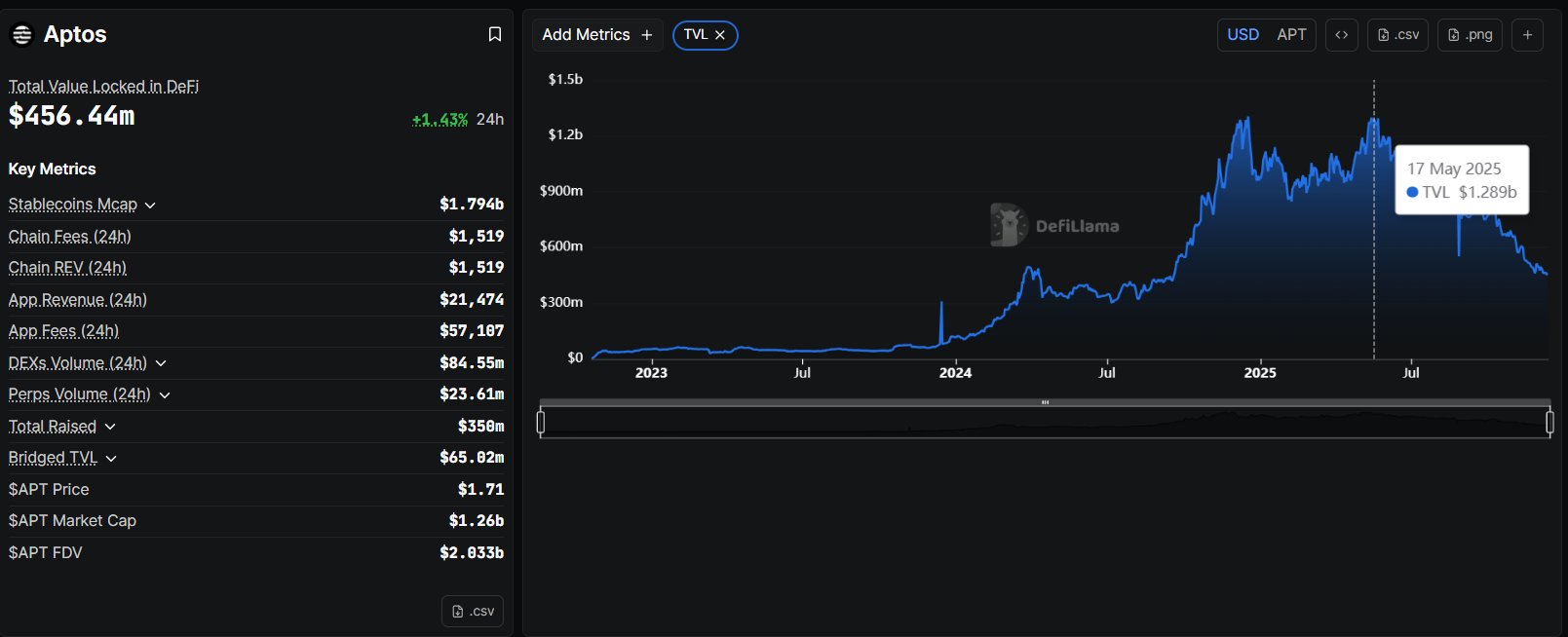Remove the TVL metric chip
Viewport: 1568px width, 637px height.
(x=720, y=35)
